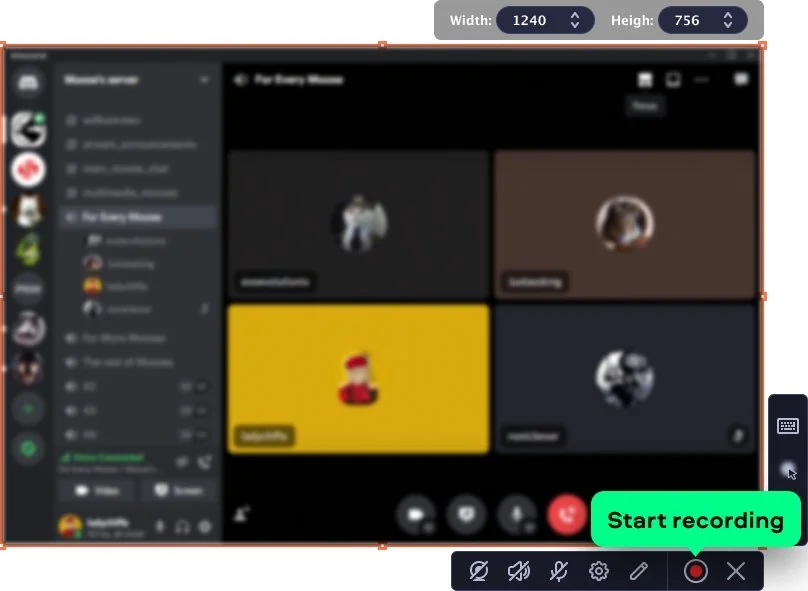Open Explore Discoverable Servers compass icon
The width and height of the screenshot is (808, 591).
(28, 448)
